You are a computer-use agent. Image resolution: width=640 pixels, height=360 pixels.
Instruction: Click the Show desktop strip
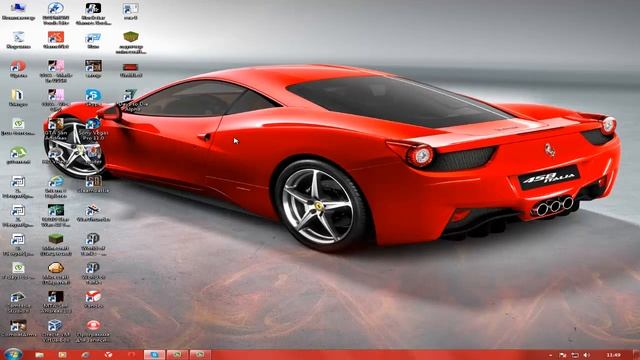pyautogui.click(x=636, y=355)
